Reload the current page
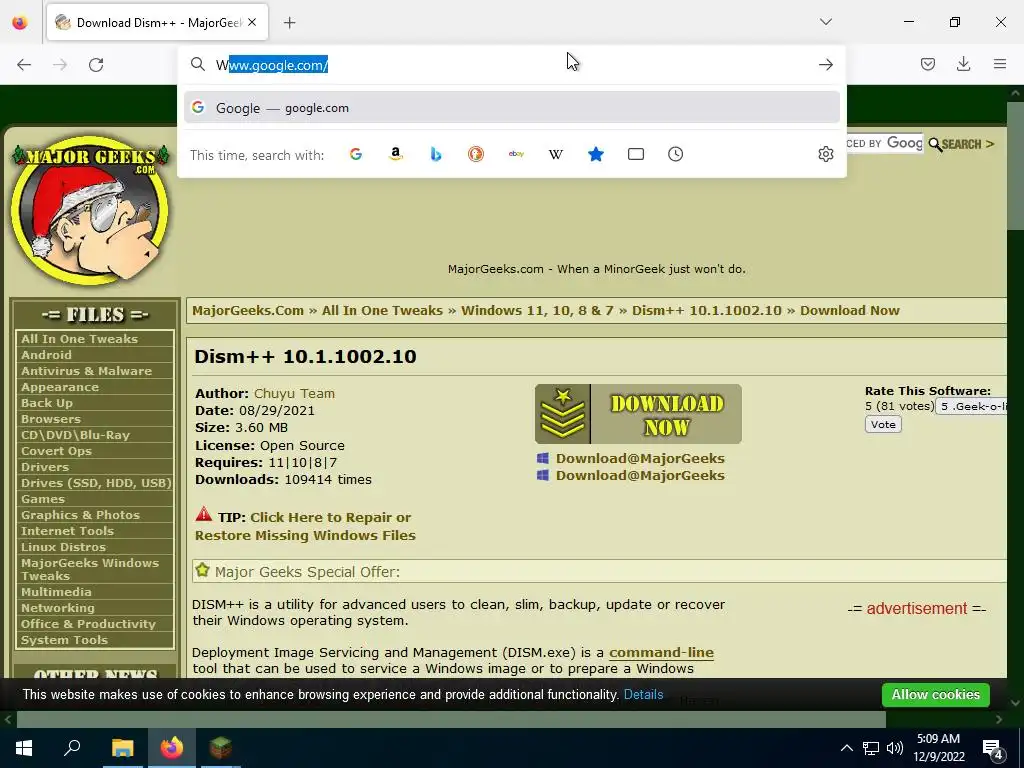This screenshot has height=768, width=1024. (96, 64)
